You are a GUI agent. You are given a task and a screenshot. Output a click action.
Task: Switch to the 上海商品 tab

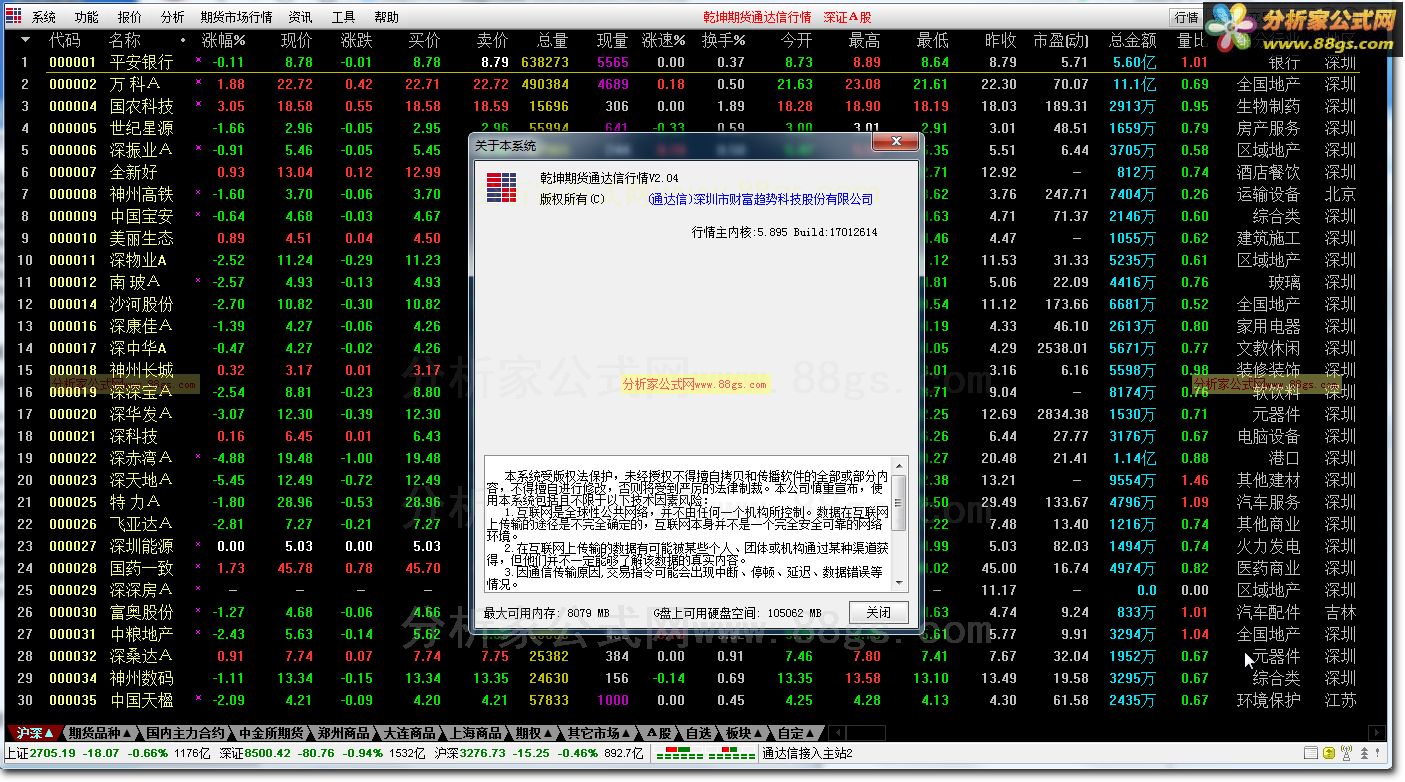click(x=475, y=733)
